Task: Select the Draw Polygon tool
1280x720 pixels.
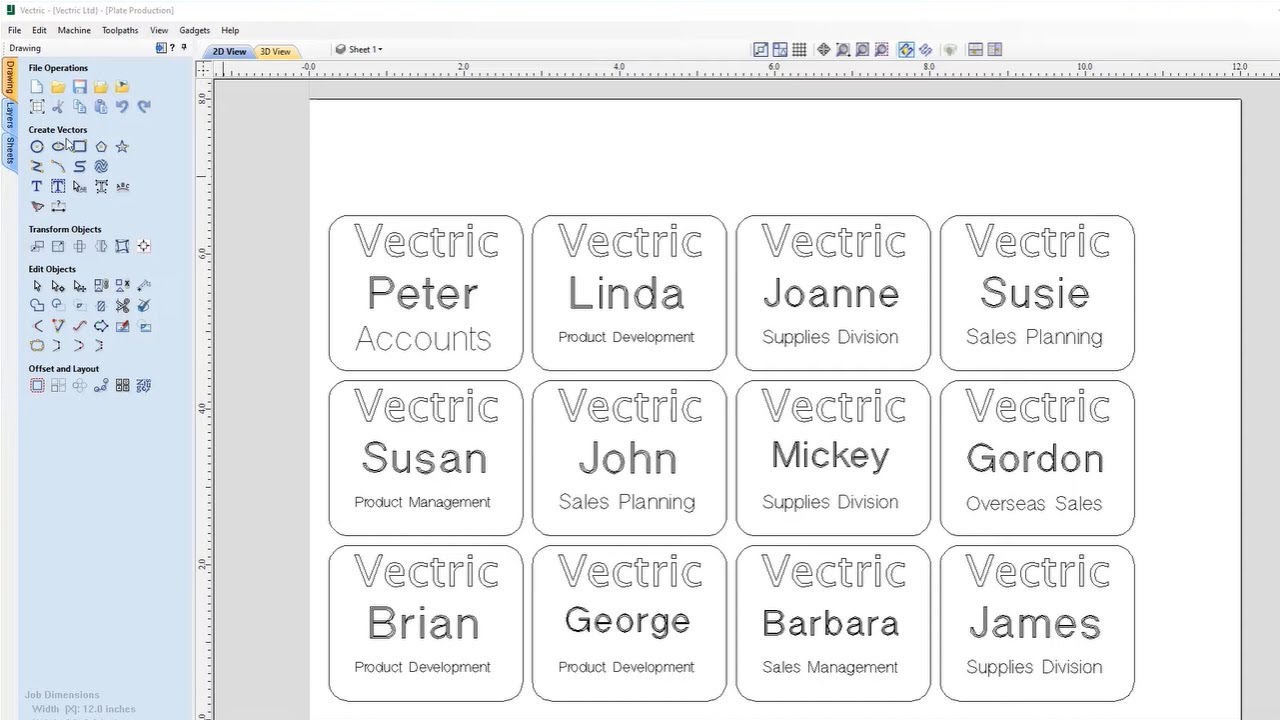Action: 101,146
